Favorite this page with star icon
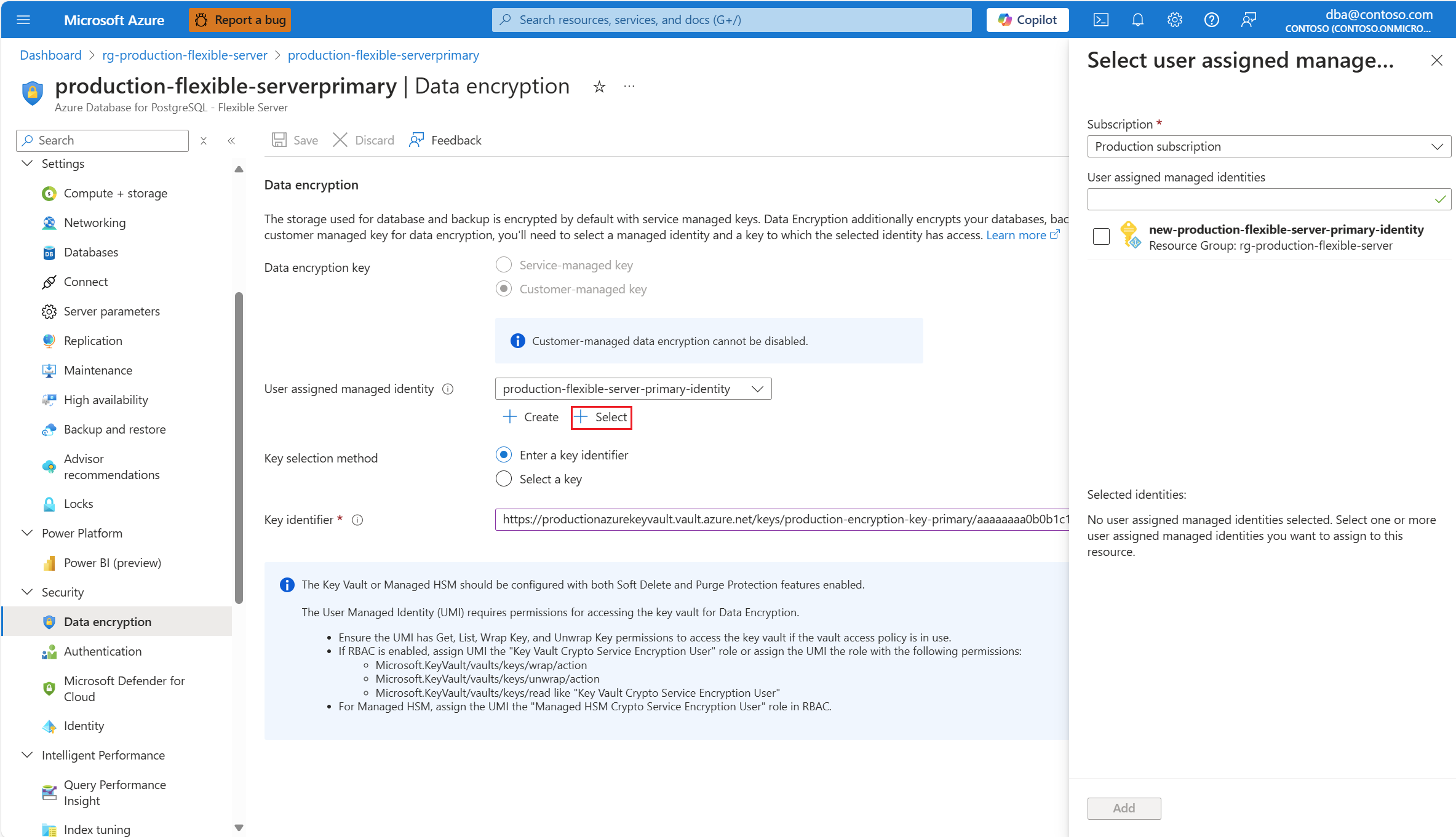 (599, 87)
